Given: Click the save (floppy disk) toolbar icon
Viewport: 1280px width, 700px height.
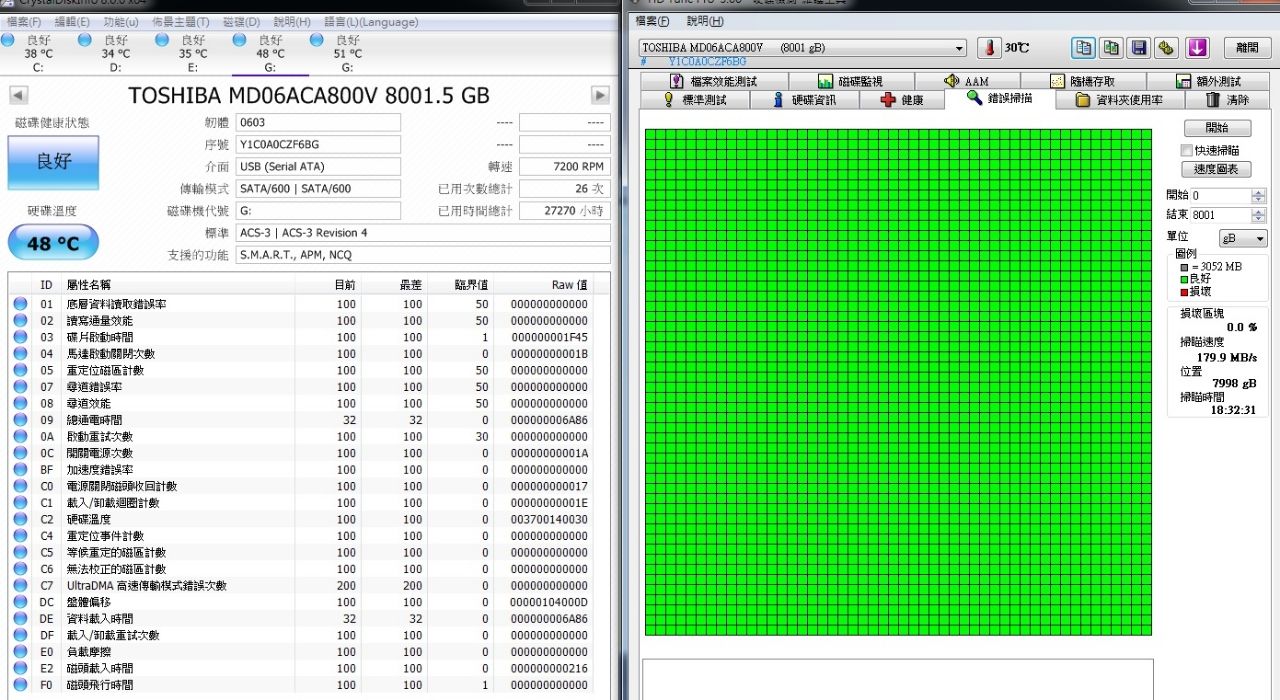Looking at the screenshot, I should pos(1138,48).
